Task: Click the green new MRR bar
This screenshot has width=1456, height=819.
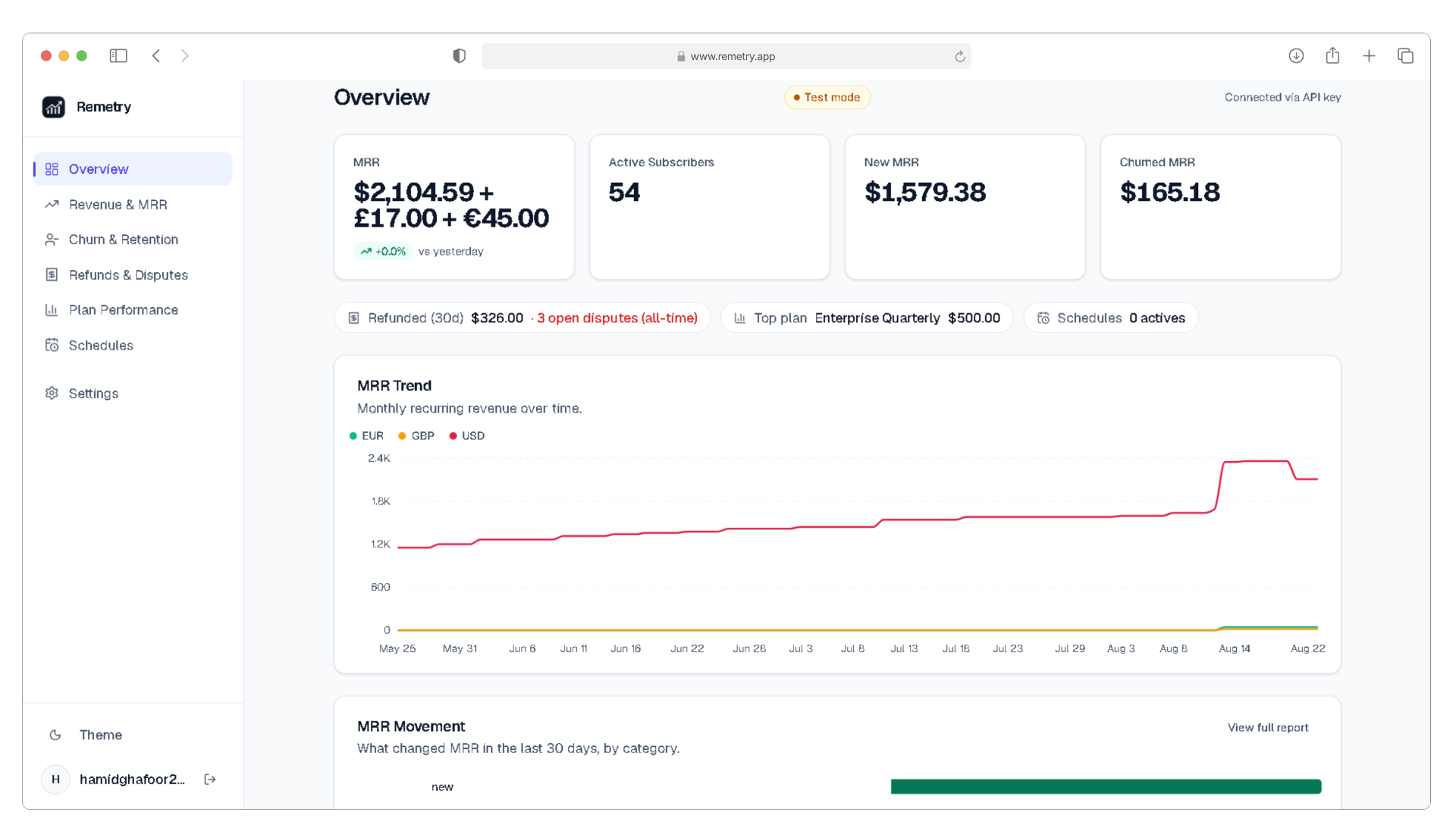Action: click(1106, 786)
